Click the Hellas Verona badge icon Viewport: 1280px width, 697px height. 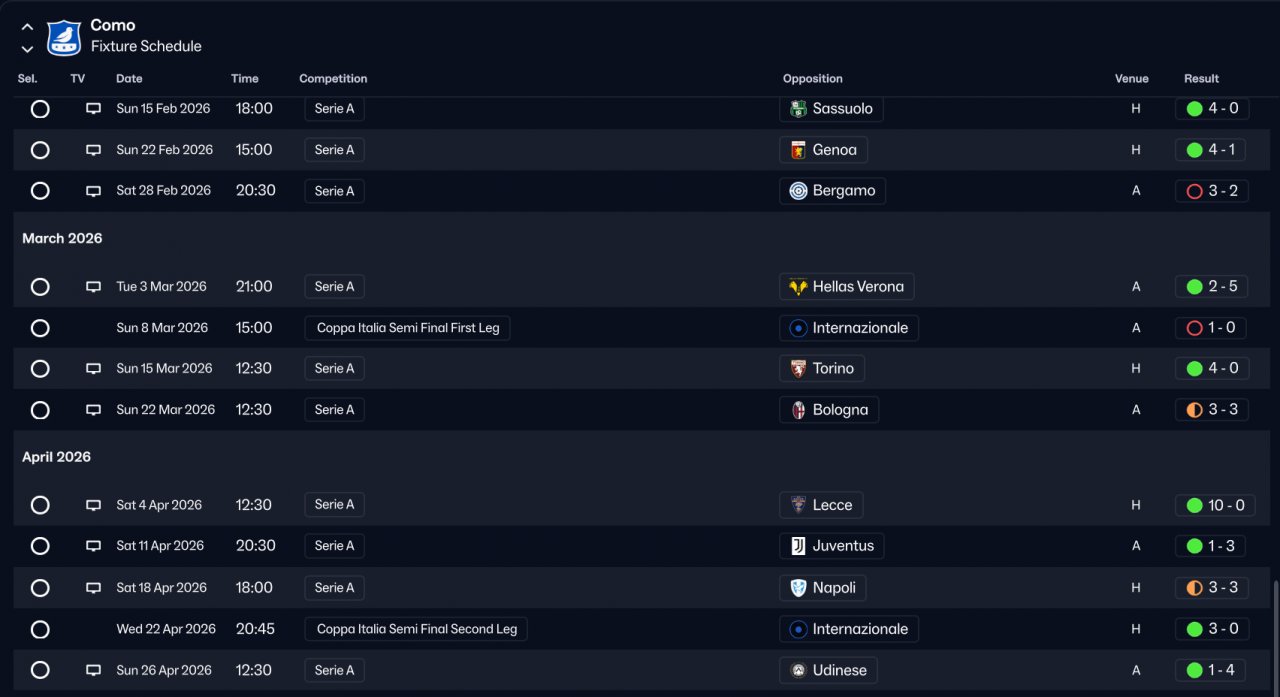click(x=798, y=287)
